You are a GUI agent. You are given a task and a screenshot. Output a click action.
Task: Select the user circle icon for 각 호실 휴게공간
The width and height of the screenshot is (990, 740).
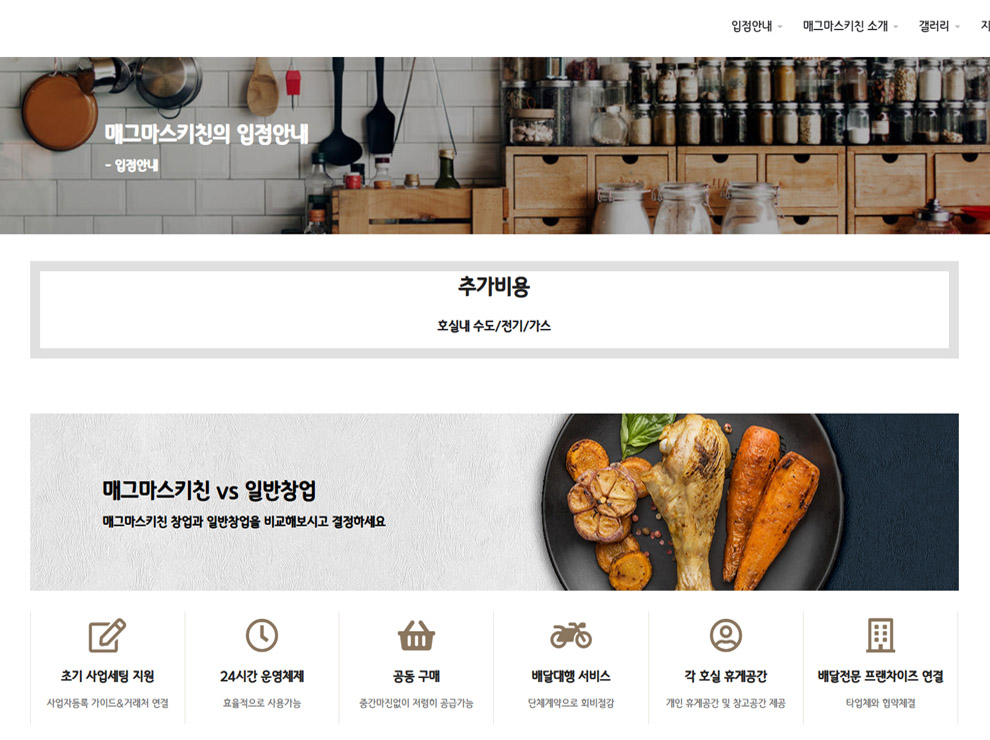(726, 635)
